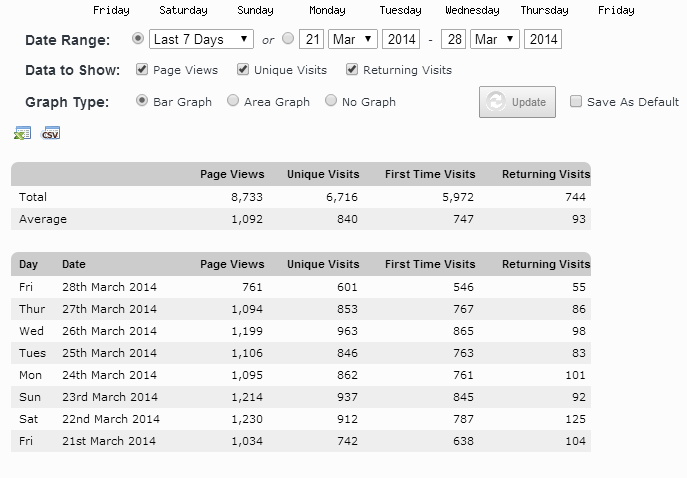This screenshot has height=478, width=687.
Task: Open the start month Mar dropdown
Action: [353, 39]
